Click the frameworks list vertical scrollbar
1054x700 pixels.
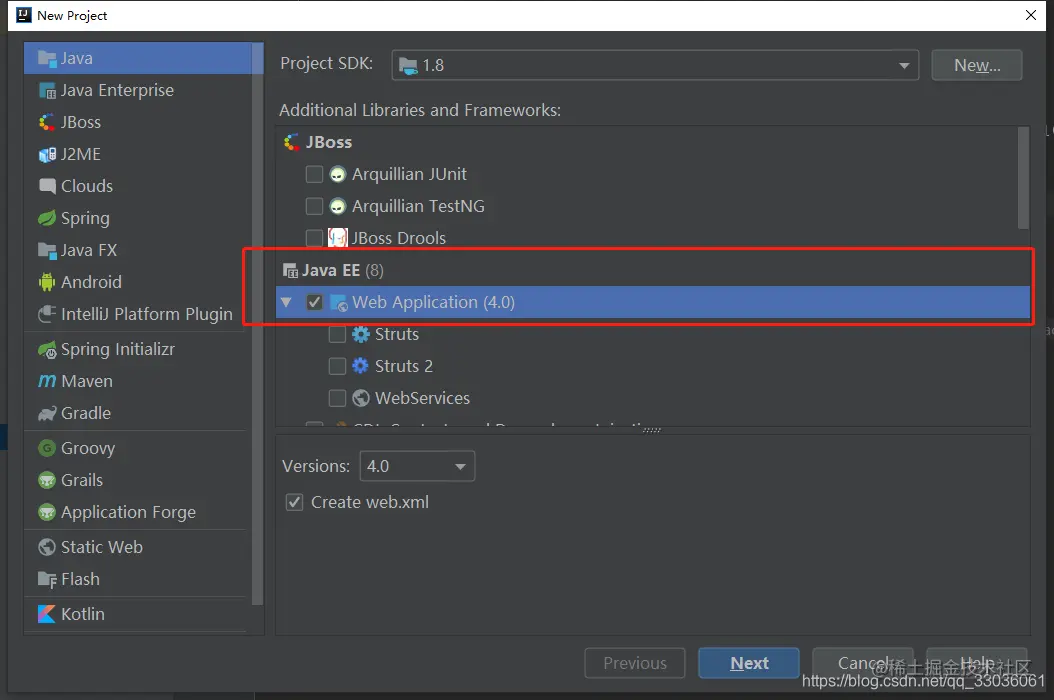click(1023, 178)
